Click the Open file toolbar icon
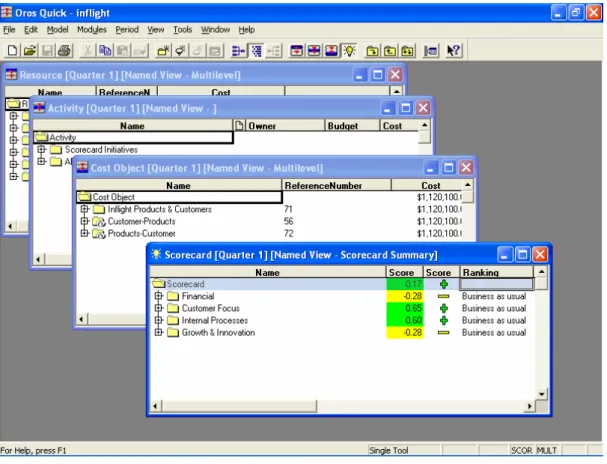 click(30, 50)
